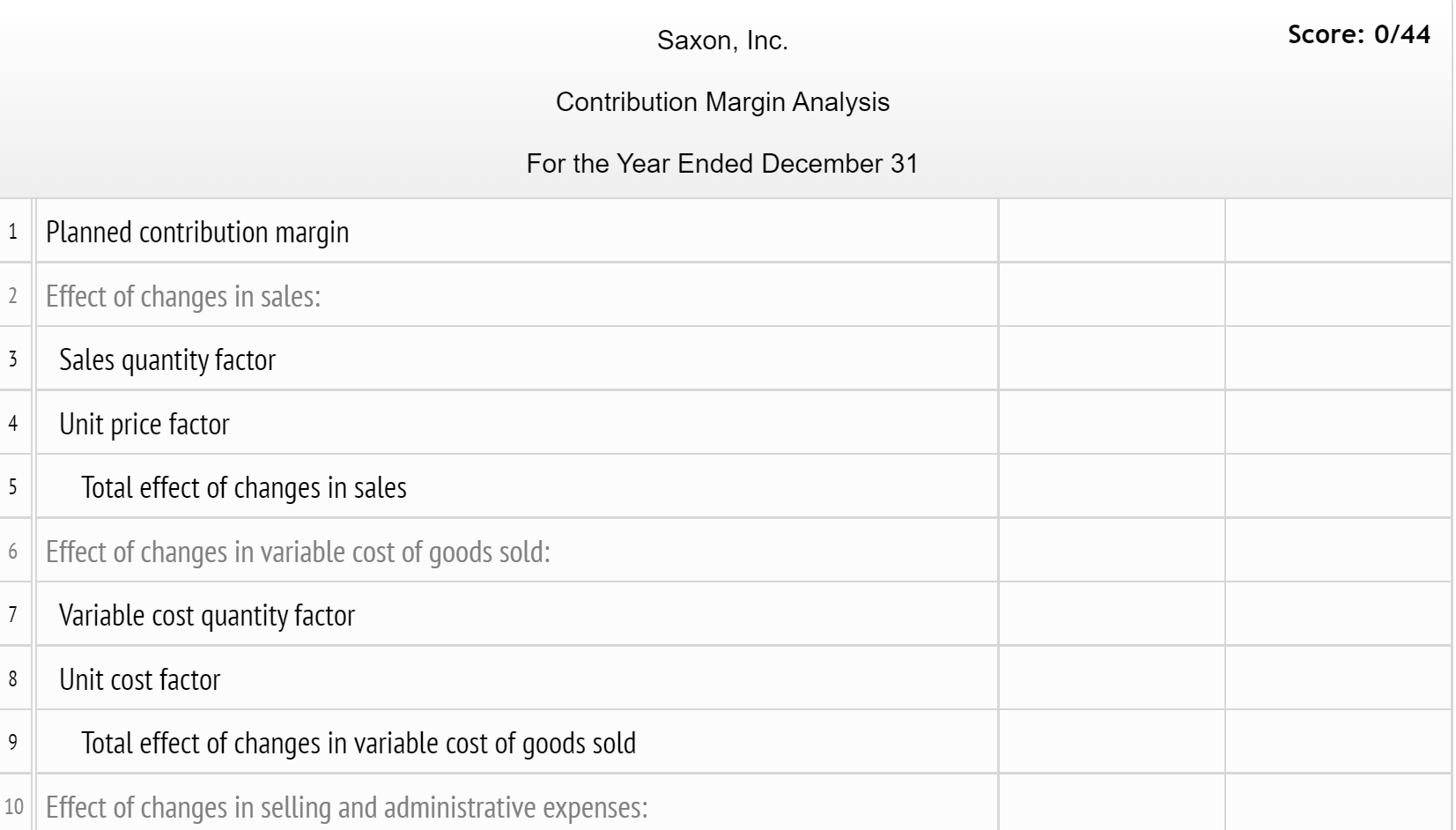Click the Score 0/44 indicator

click(1361, 35)
